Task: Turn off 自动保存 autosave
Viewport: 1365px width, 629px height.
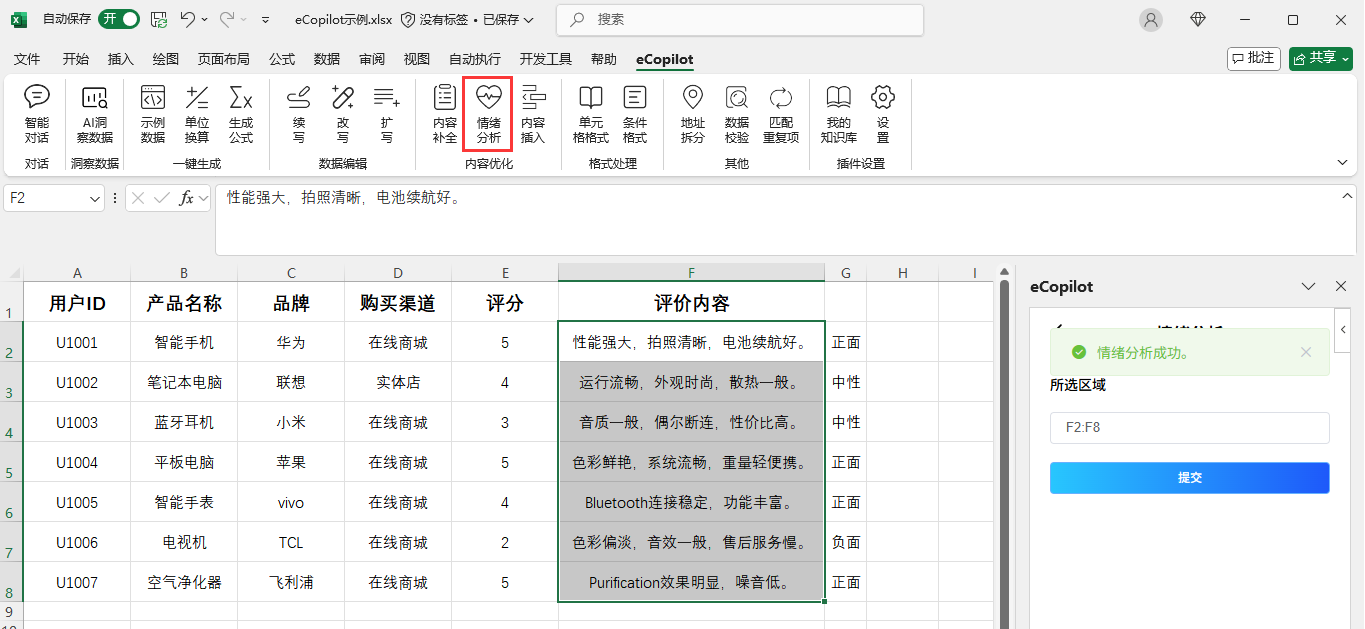Action: [x=118, y=18]
